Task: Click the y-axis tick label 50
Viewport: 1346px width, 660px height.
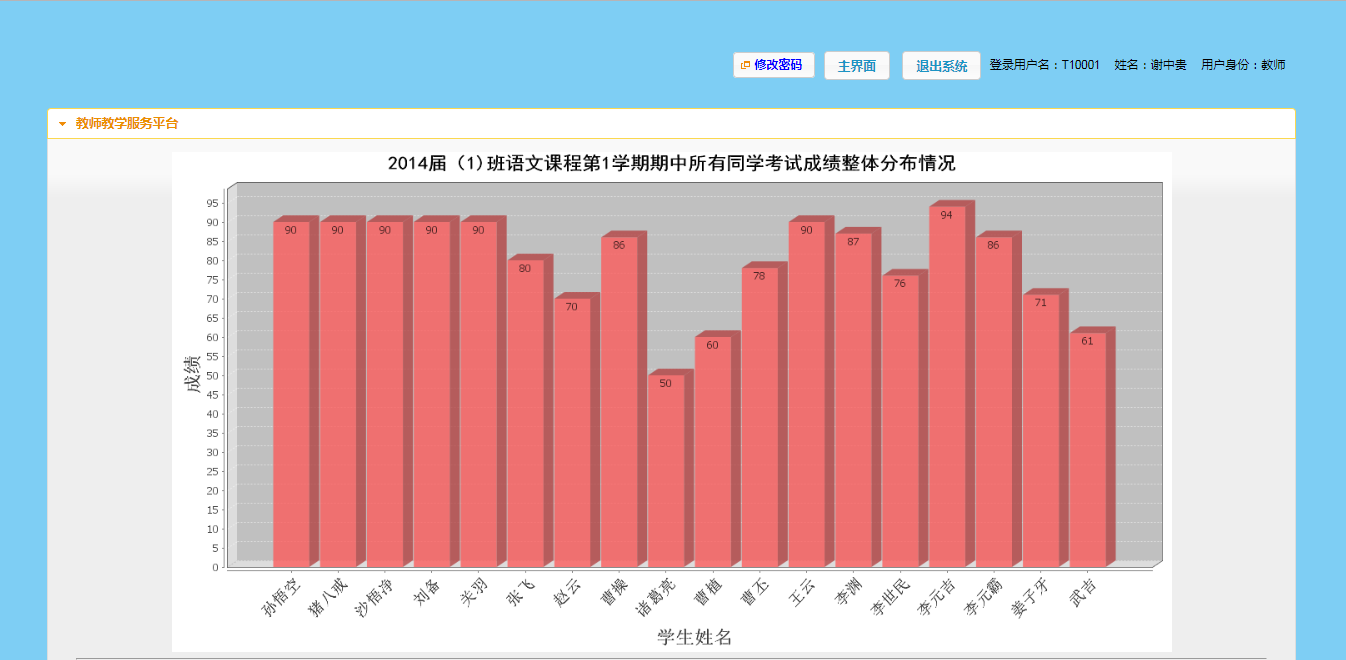Action: 212,375
